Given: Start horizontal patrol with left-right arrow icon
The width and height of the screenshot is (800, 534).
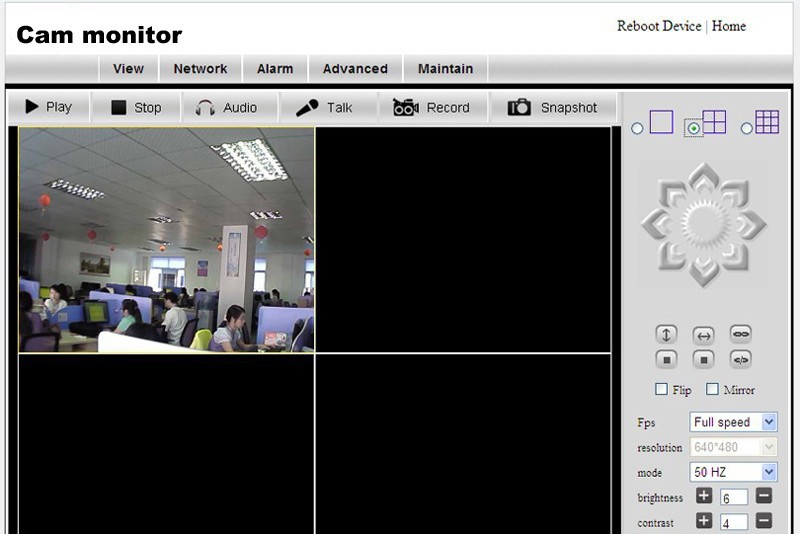Looking at the screenshot, I should point(704,335).
